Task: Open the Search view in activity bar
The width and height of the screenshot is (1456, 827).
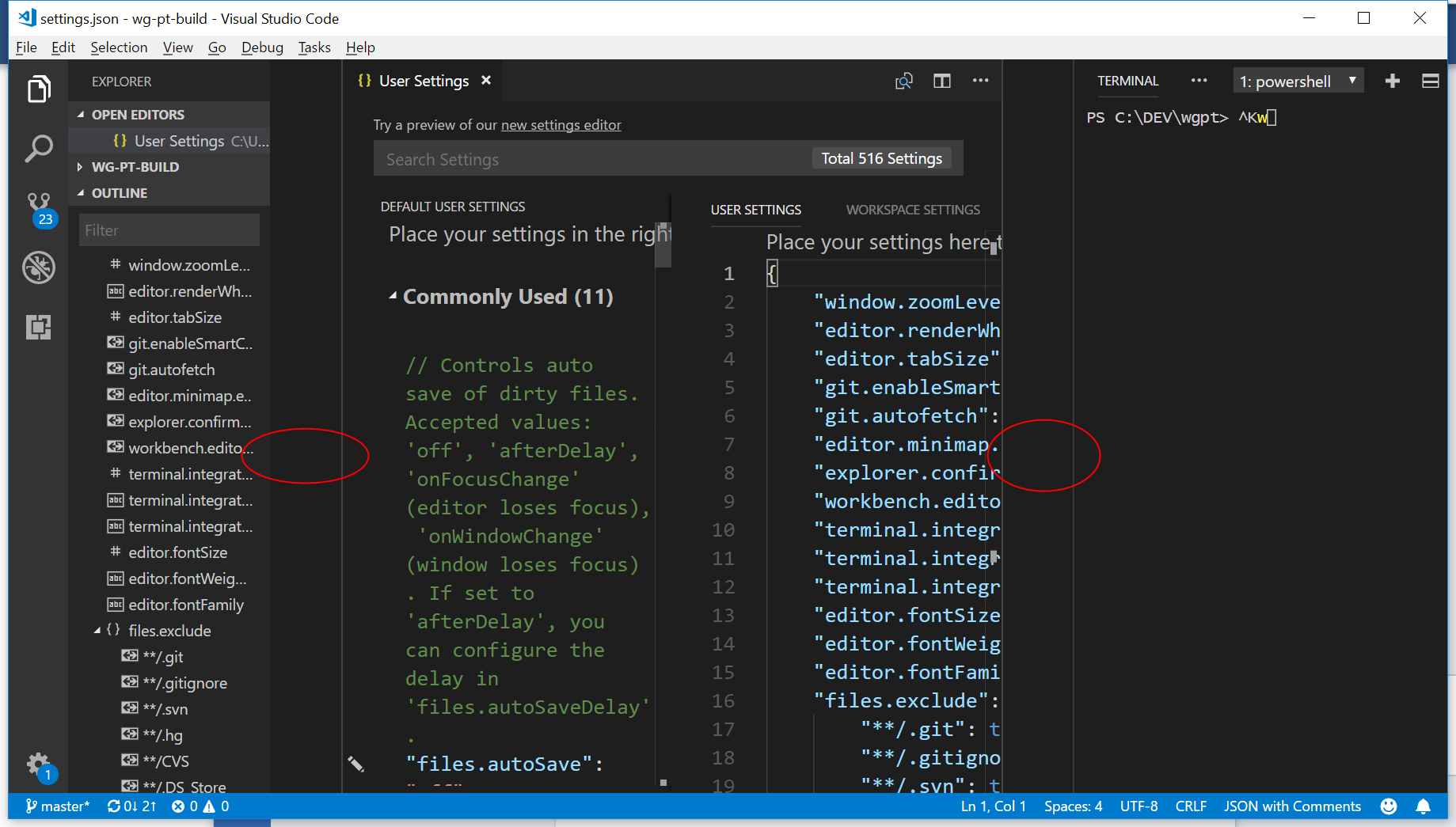Action: [x=39, y=148]
